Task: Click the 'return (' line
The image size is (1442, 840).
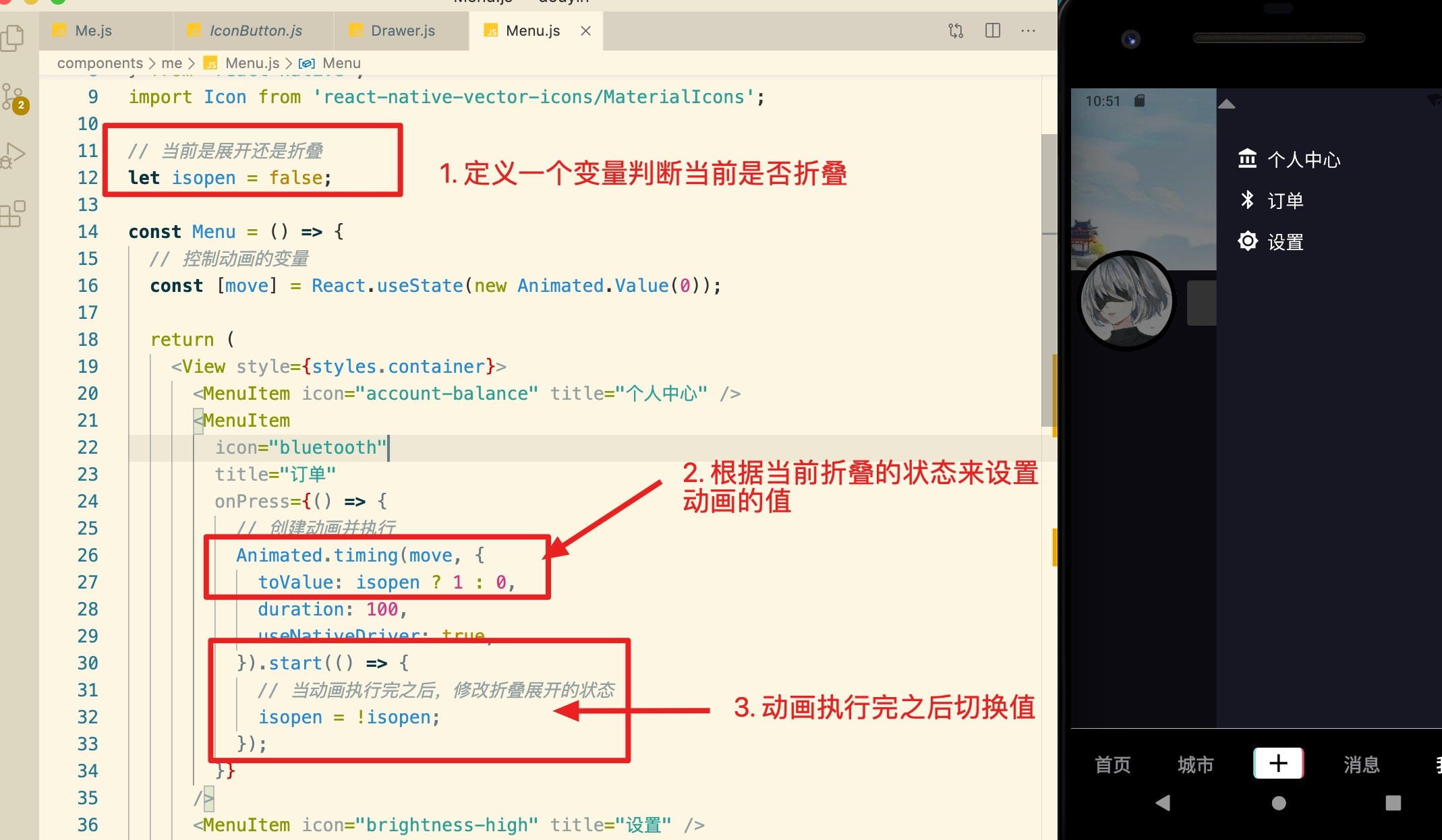Action: 192,340
